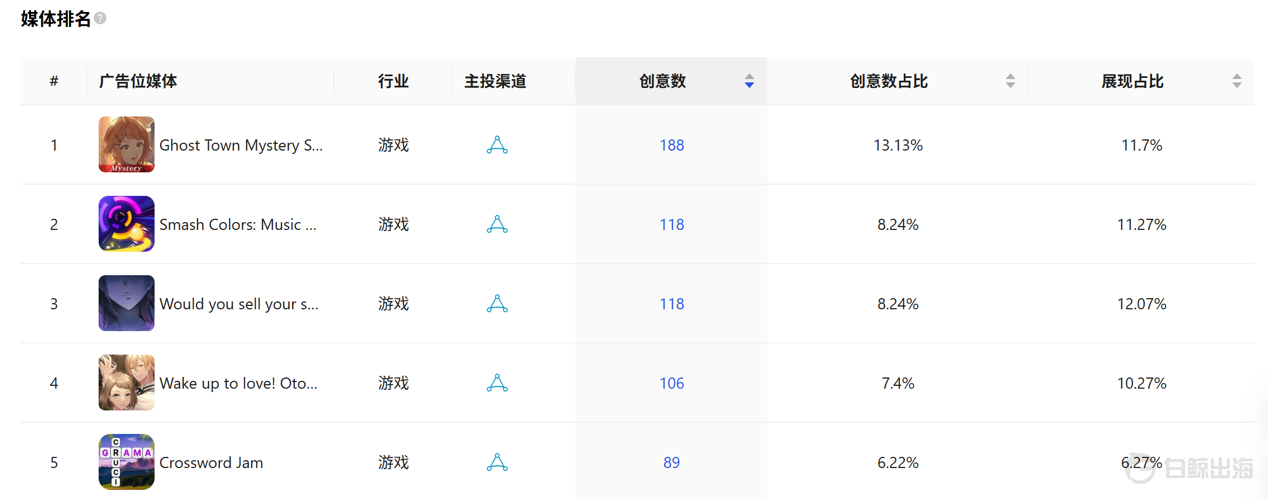Open creative count 188 link
1268x499 pixels.
672,145
